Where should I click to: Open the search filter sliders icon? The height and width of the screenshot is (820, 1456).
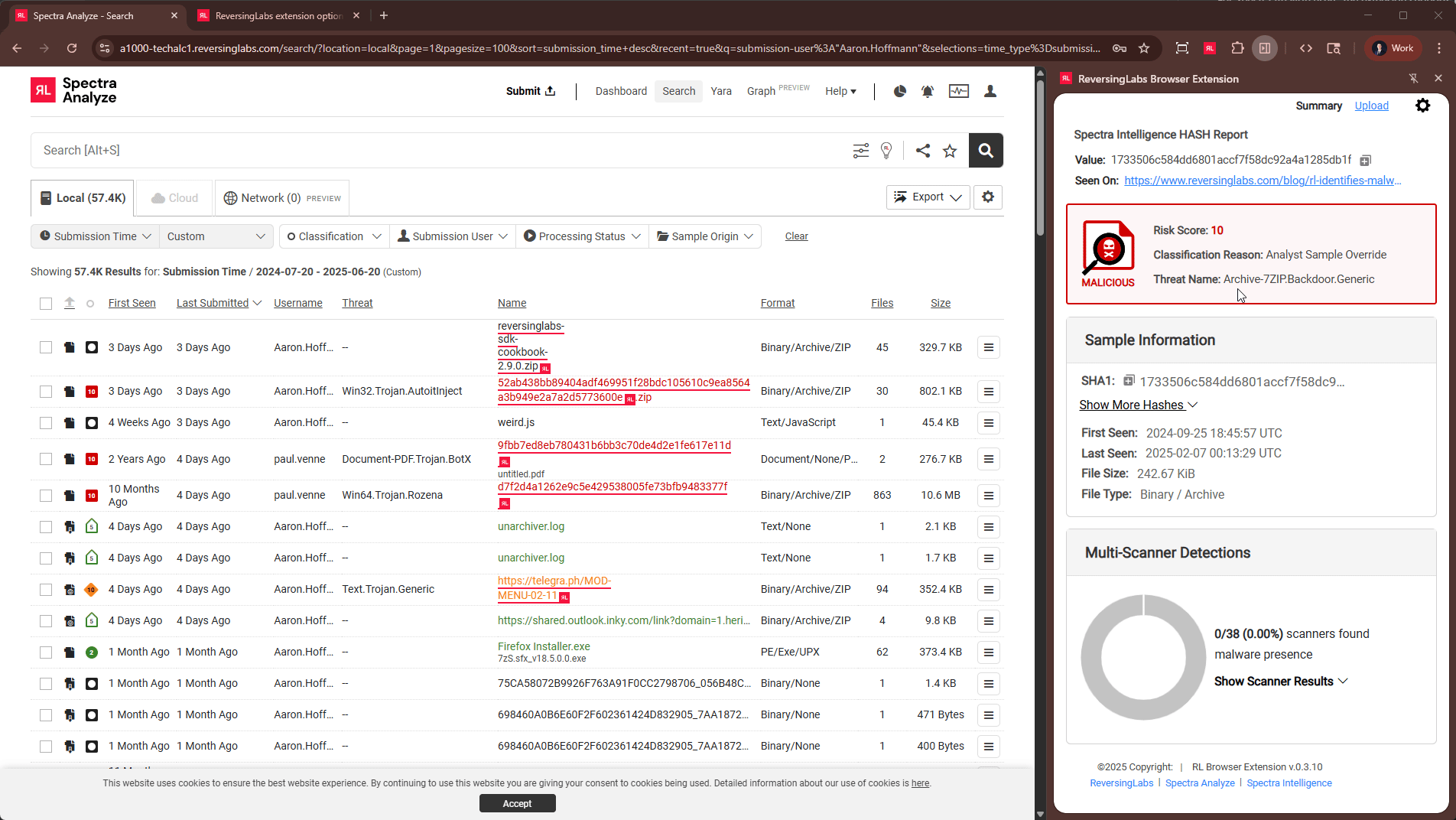point(861,151)
